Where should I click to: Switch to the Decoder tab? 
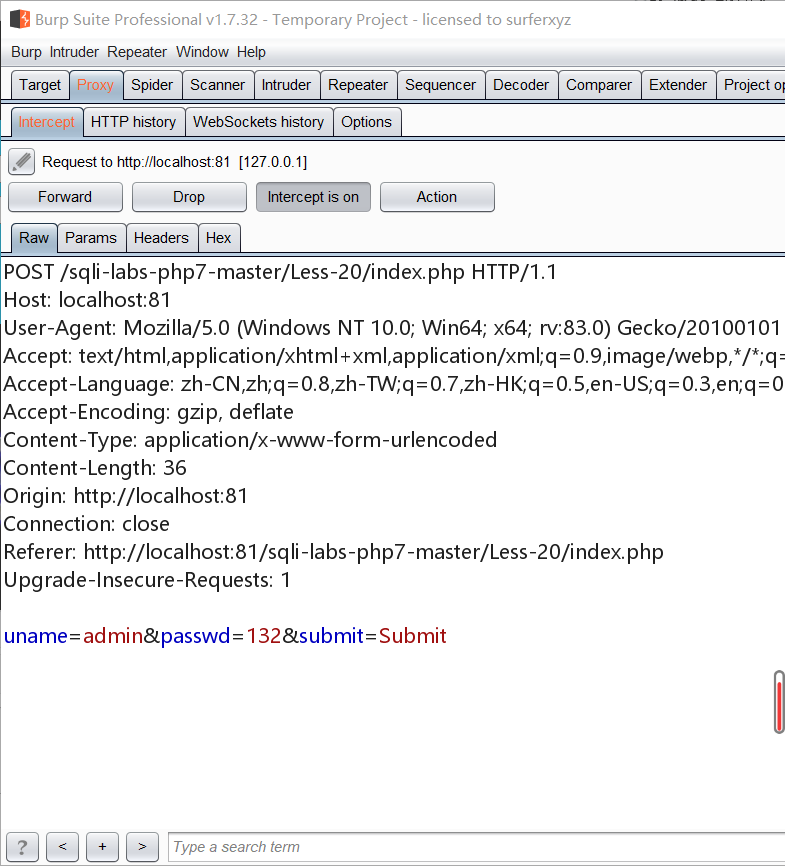(x=521, y=85)
